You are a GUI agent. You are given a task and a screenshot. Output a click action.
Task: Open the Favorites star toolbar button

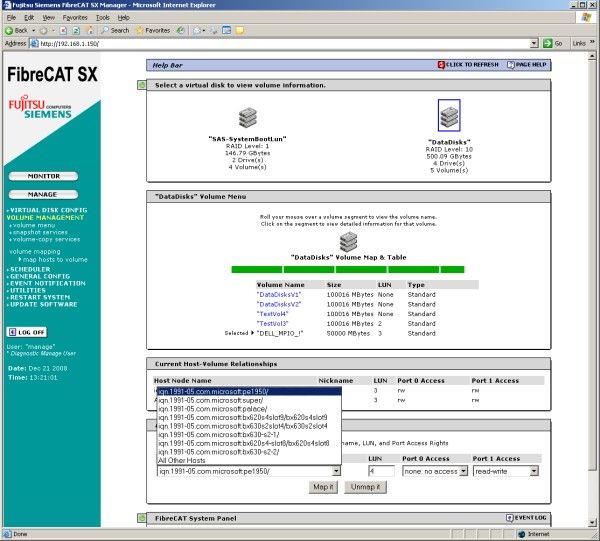(x=153, y=30)
